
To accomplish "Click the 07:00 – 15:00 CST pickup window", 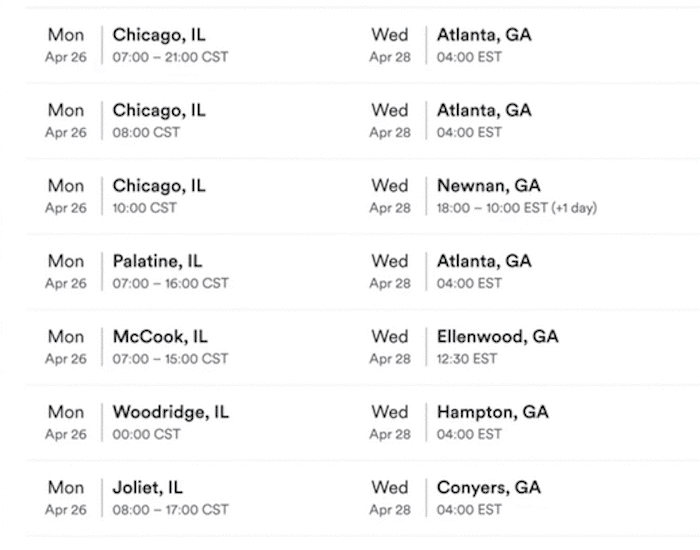I will coord(170,358).
